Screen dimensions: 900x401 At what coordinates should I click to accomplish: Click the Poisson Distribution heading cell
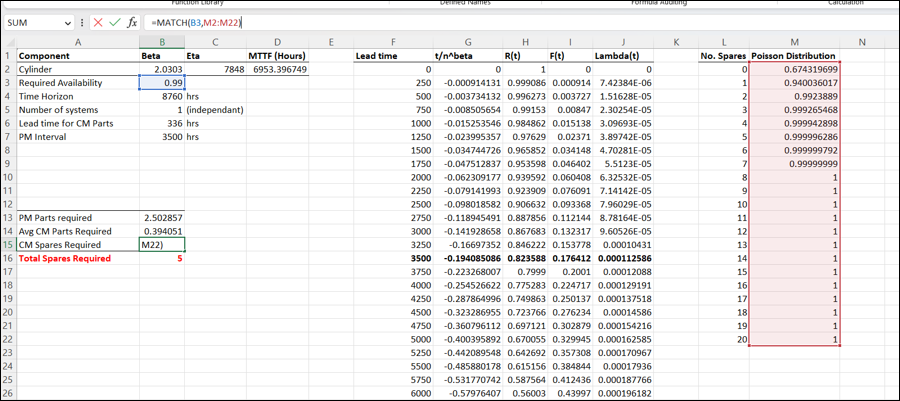(794, 56)
